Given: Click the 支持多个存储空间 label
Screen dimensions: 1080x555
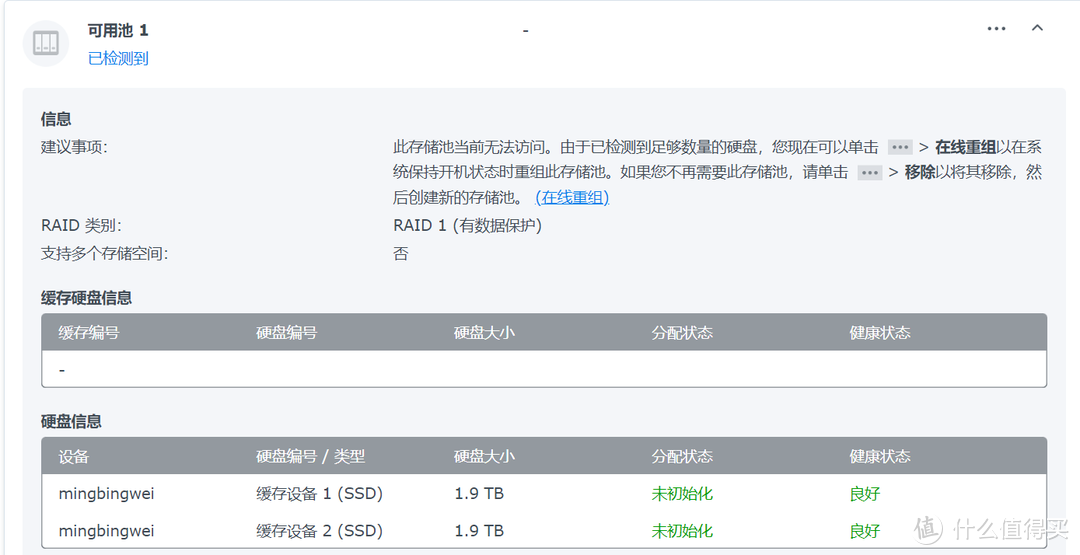Looking at the screenshot, I should point(105,253).
